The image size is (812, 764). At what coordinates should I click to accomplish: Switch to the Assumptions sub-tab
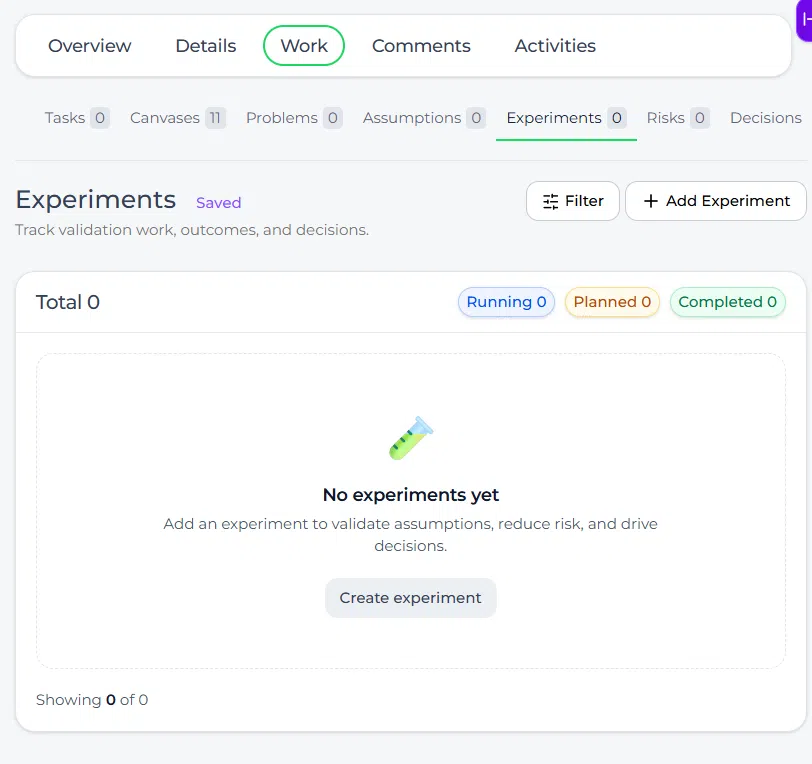click(424, 118)
